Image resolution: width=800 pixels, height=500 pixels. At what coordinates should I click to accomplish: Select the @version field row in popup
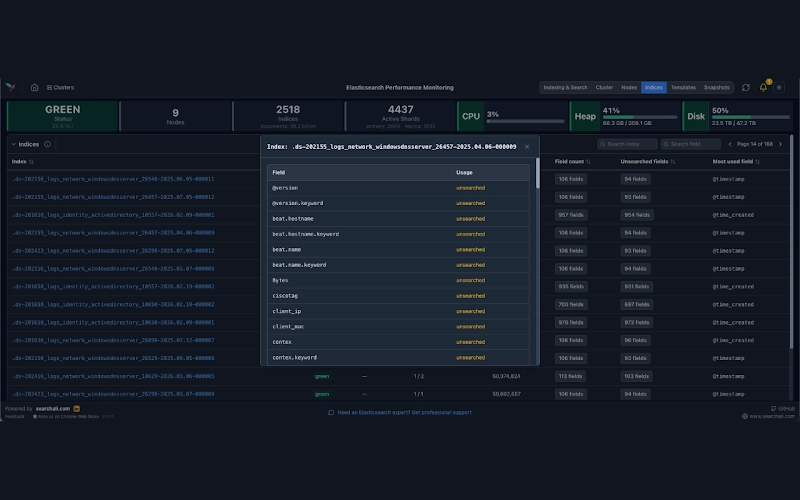(398, 188)
